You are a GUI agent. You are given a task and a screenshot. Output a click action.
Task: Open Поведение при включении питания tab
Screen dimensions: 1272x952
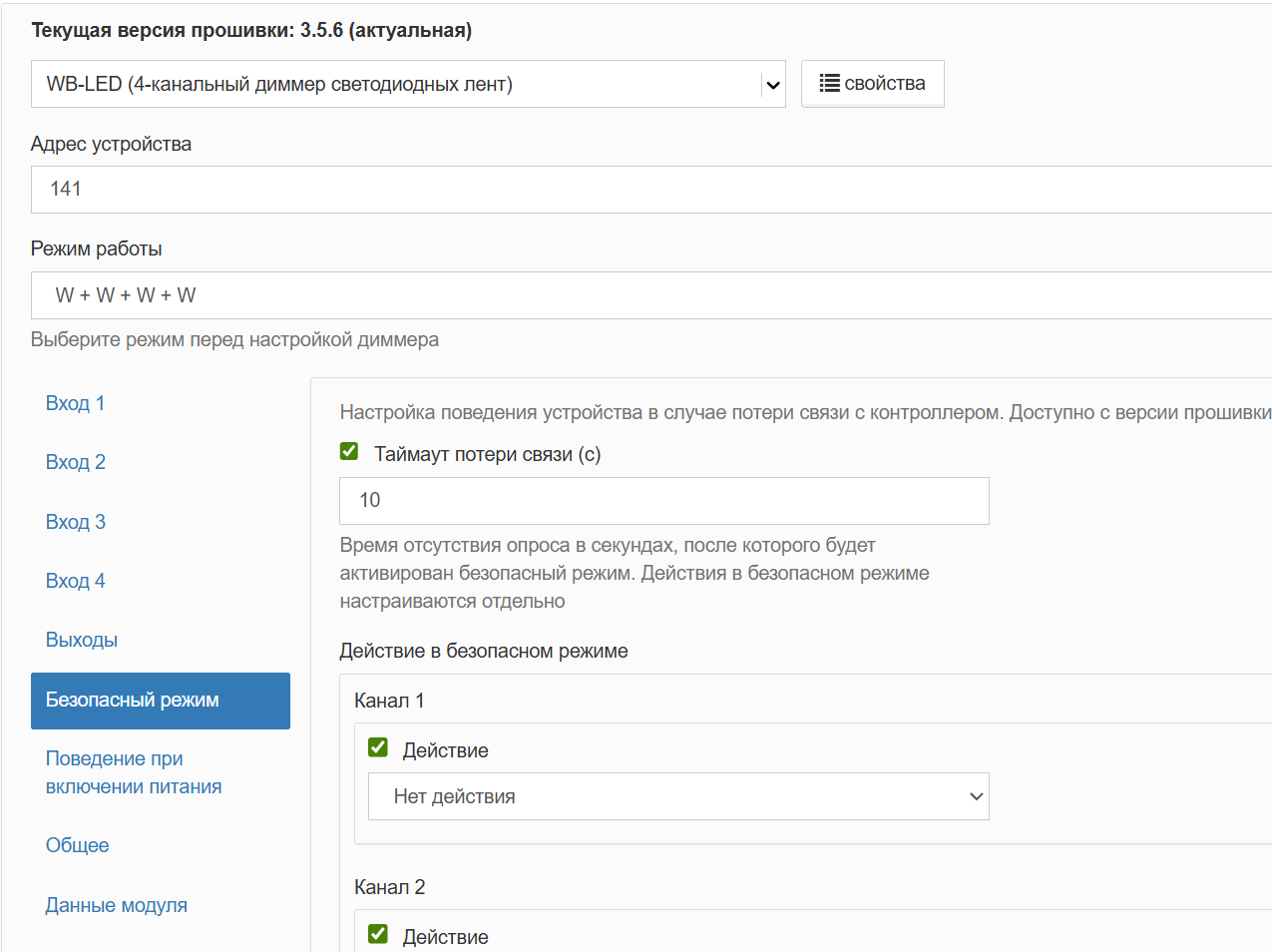coord(134,772)
